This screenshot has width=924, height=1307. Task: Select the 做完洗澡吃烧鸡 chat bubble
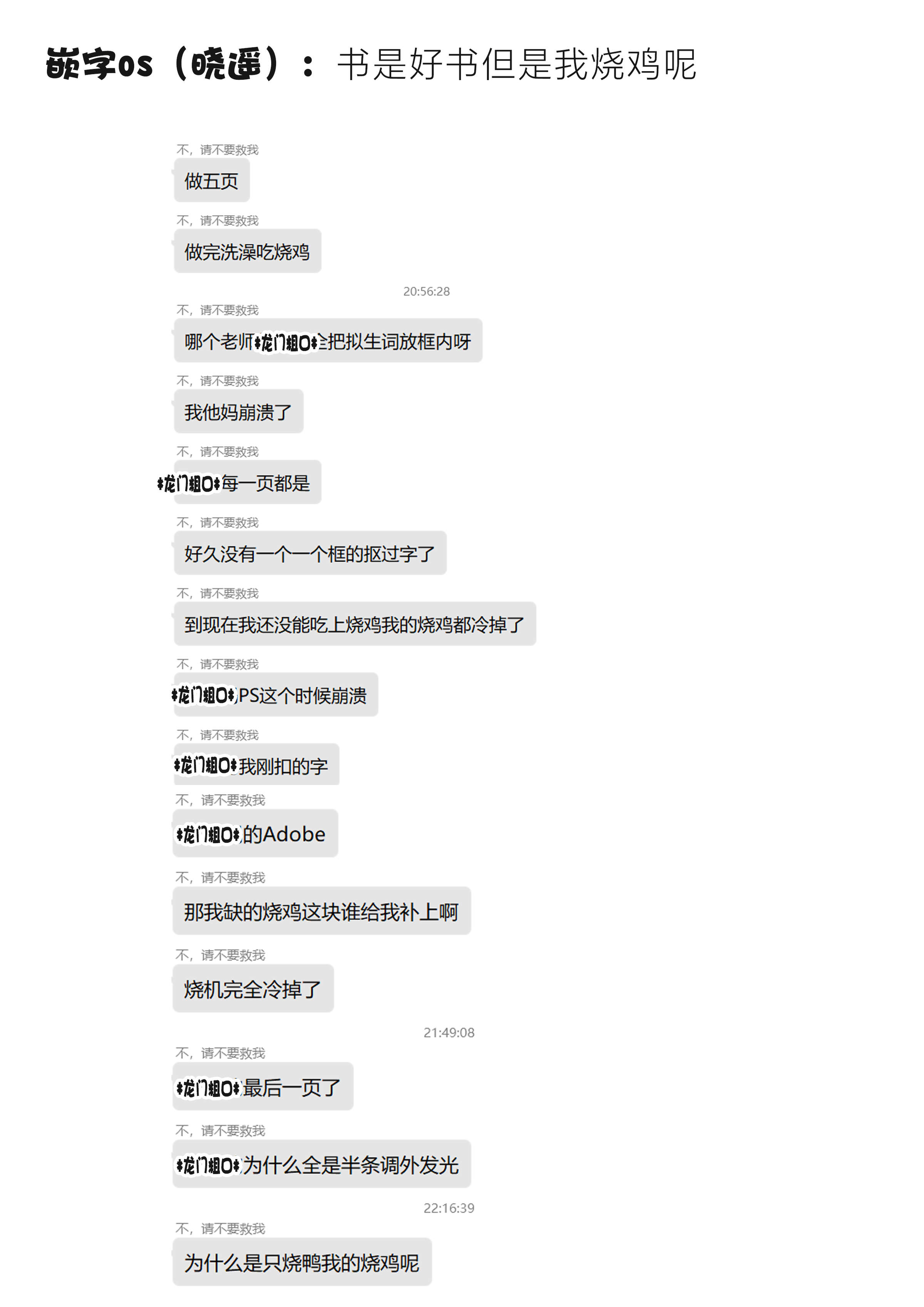(x=248, y=251)
